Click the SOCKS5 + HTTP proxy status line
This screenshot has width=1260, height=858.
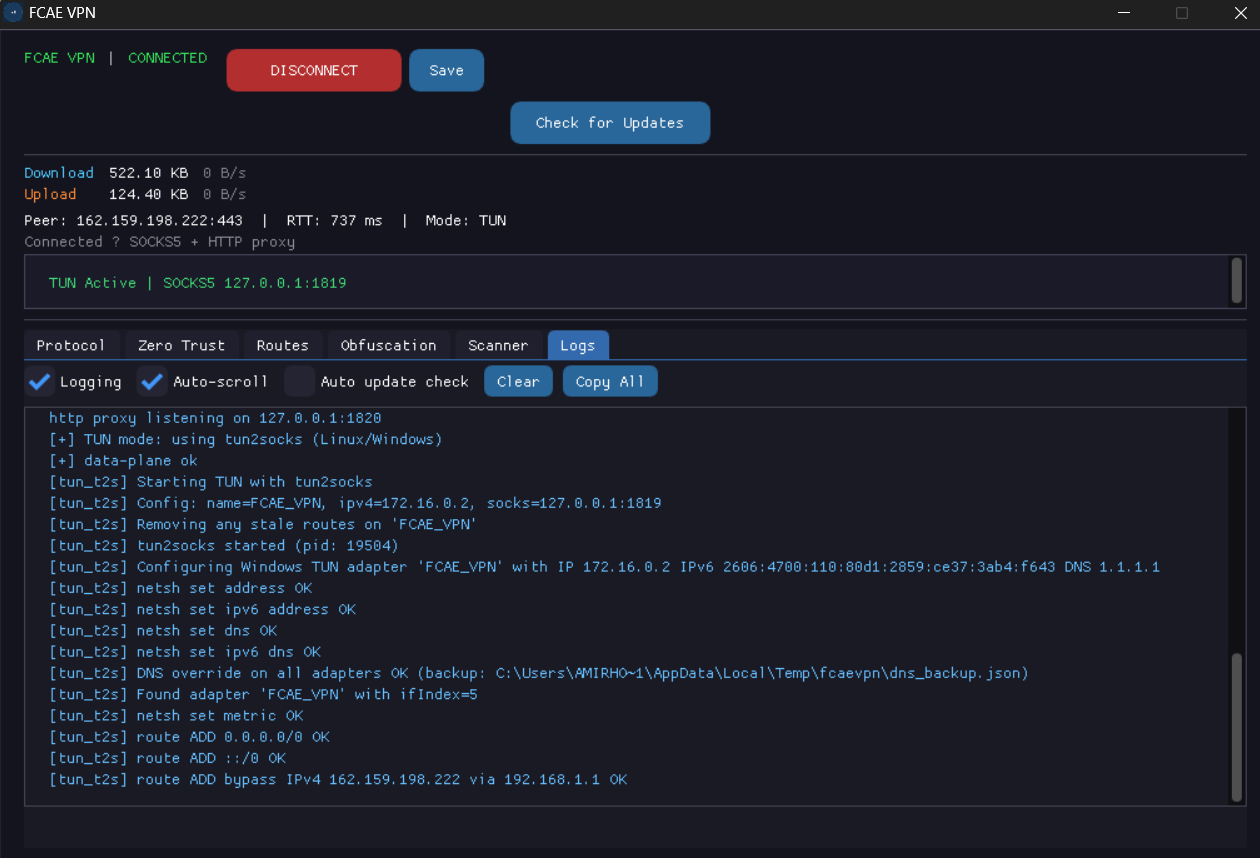[159, 242]
